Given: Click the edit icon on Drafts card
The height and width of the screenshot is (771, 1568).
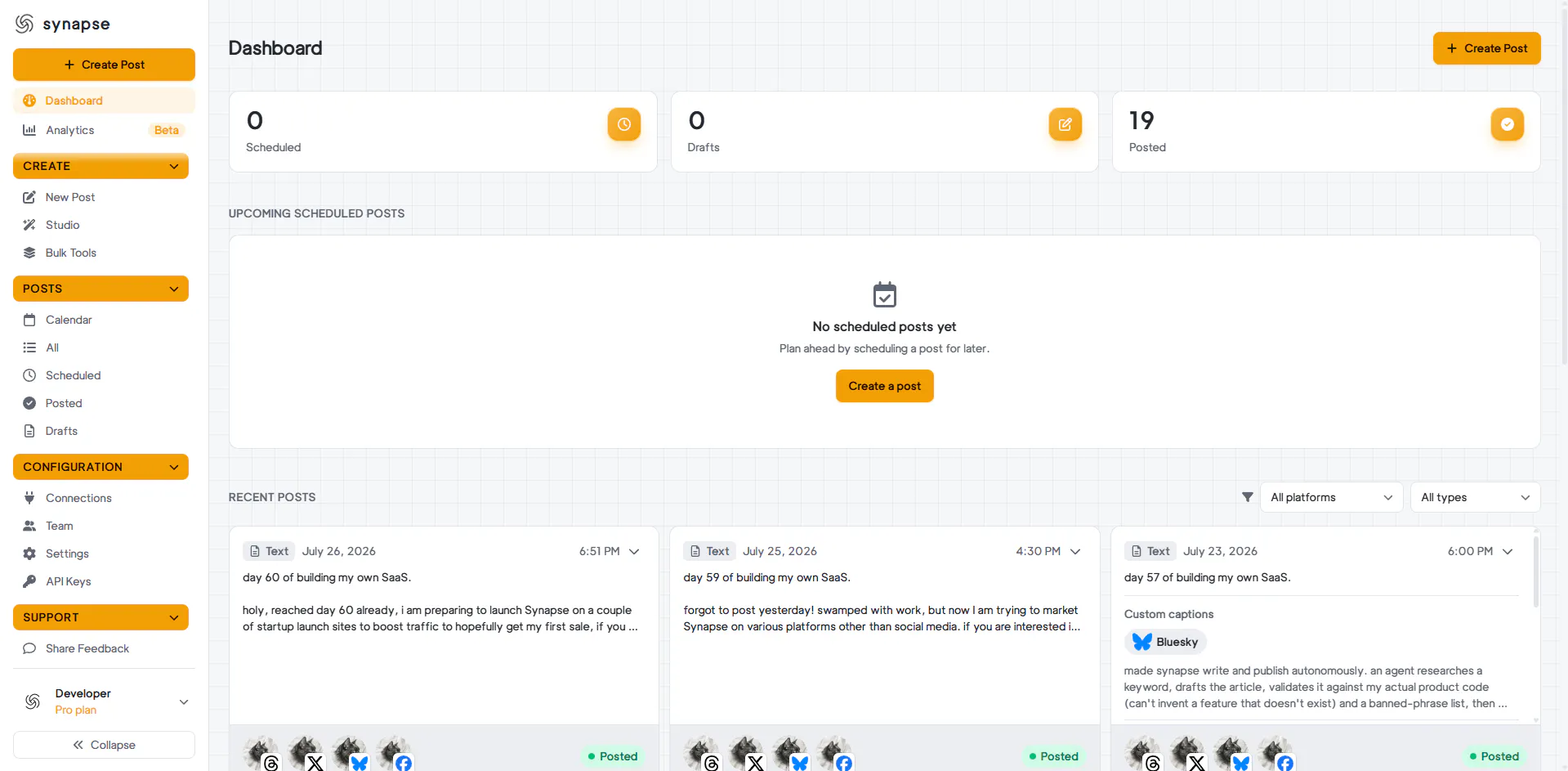Looking at the screenshot, I should [1065, 124].
